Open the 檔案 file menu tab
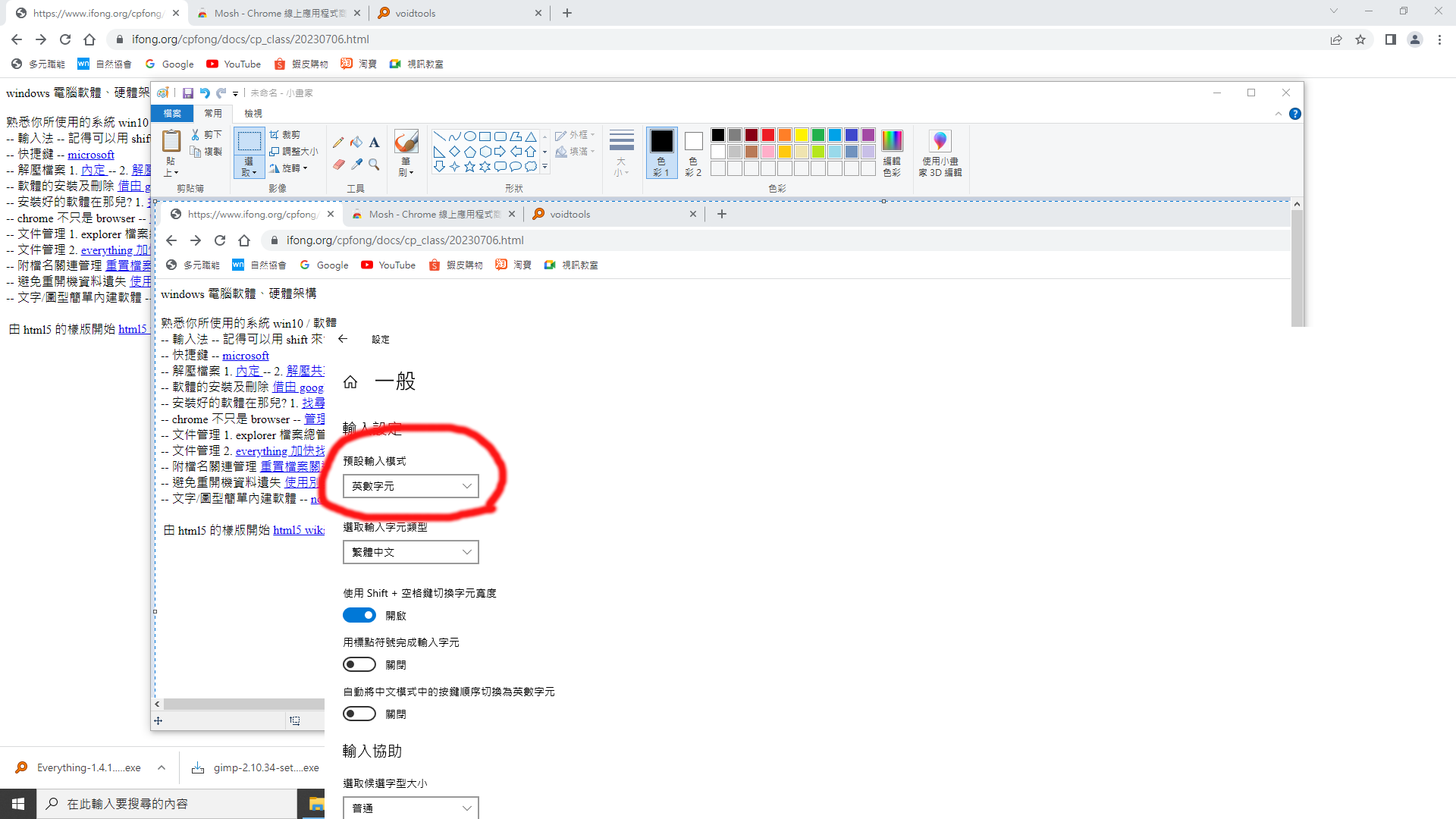This screenshot has width=1456, height=819. tap(172, 113)
